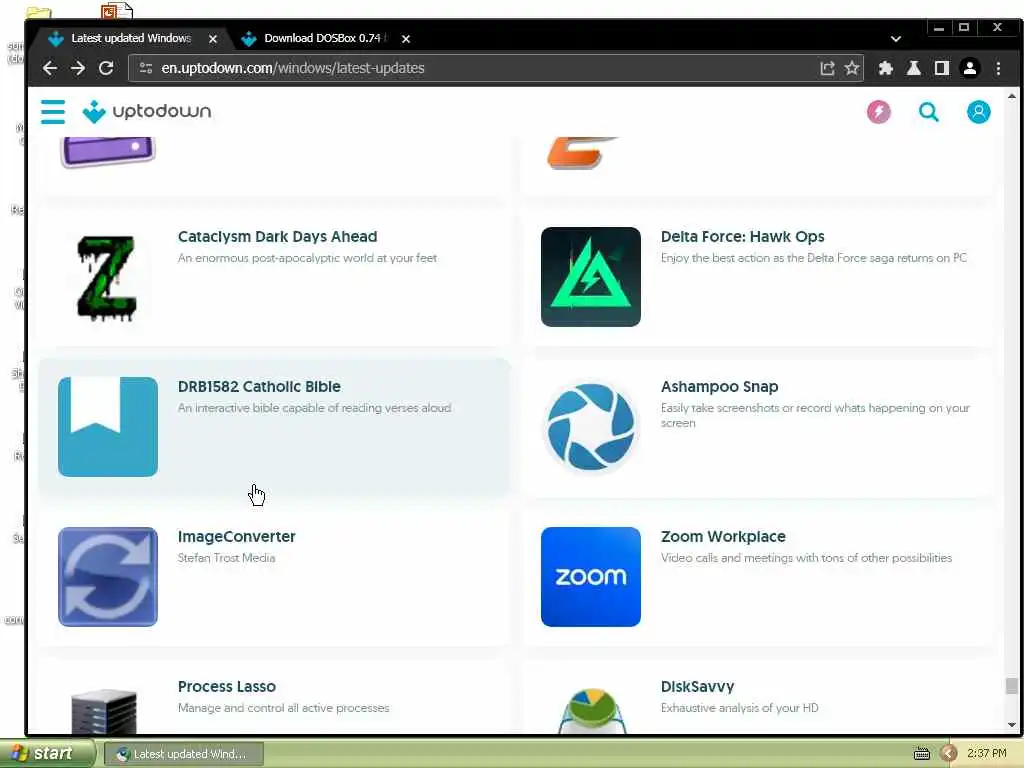
Task: Open Delta Force: Hawk Ops icon
Action: (590, 277)
